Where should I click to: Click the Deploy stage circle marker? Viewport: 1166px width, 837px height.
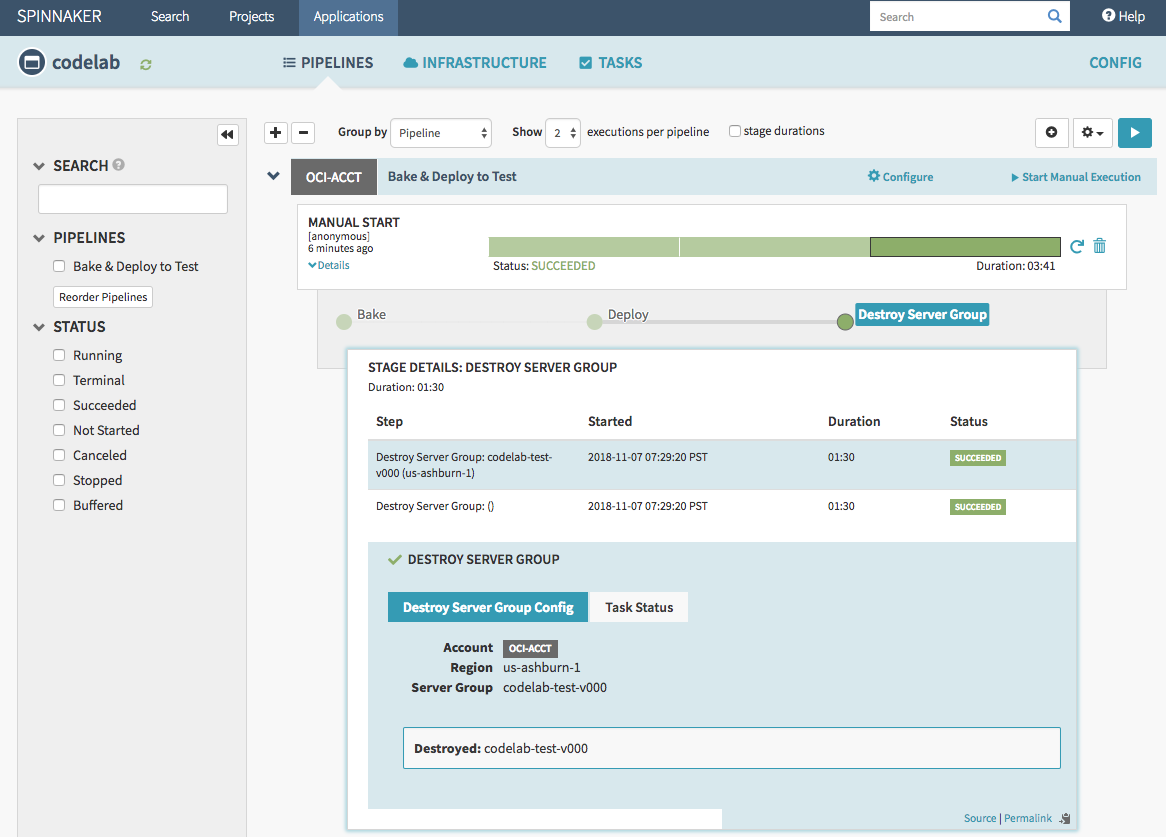[x=594, y=322]
